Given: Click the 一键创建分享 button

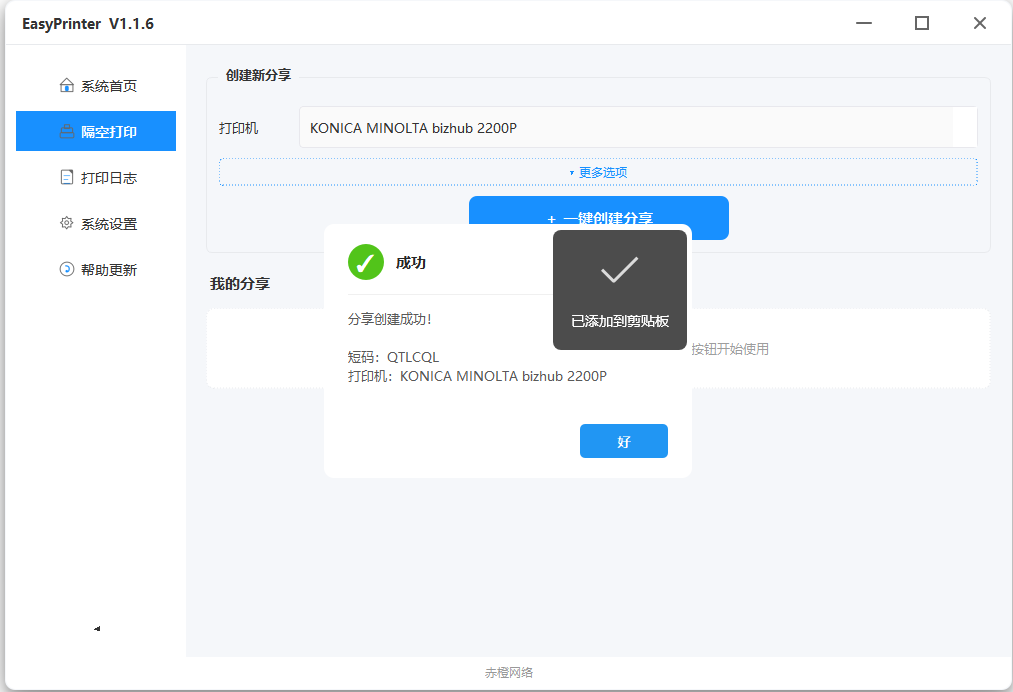Looking at the screenshot, I should click(599, 211).
